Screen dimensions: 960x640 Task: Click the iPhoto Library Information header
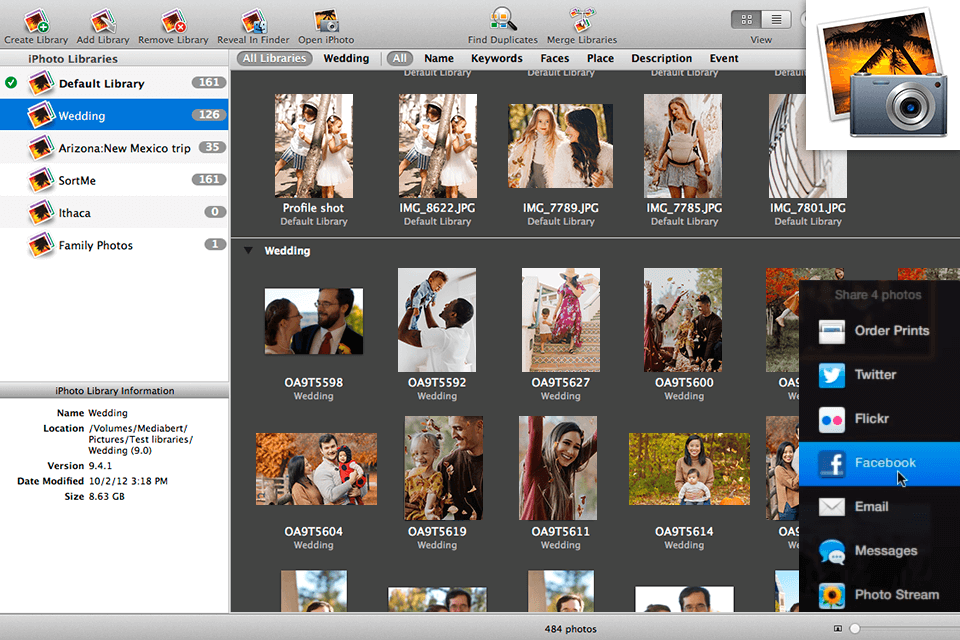point(114,391)
